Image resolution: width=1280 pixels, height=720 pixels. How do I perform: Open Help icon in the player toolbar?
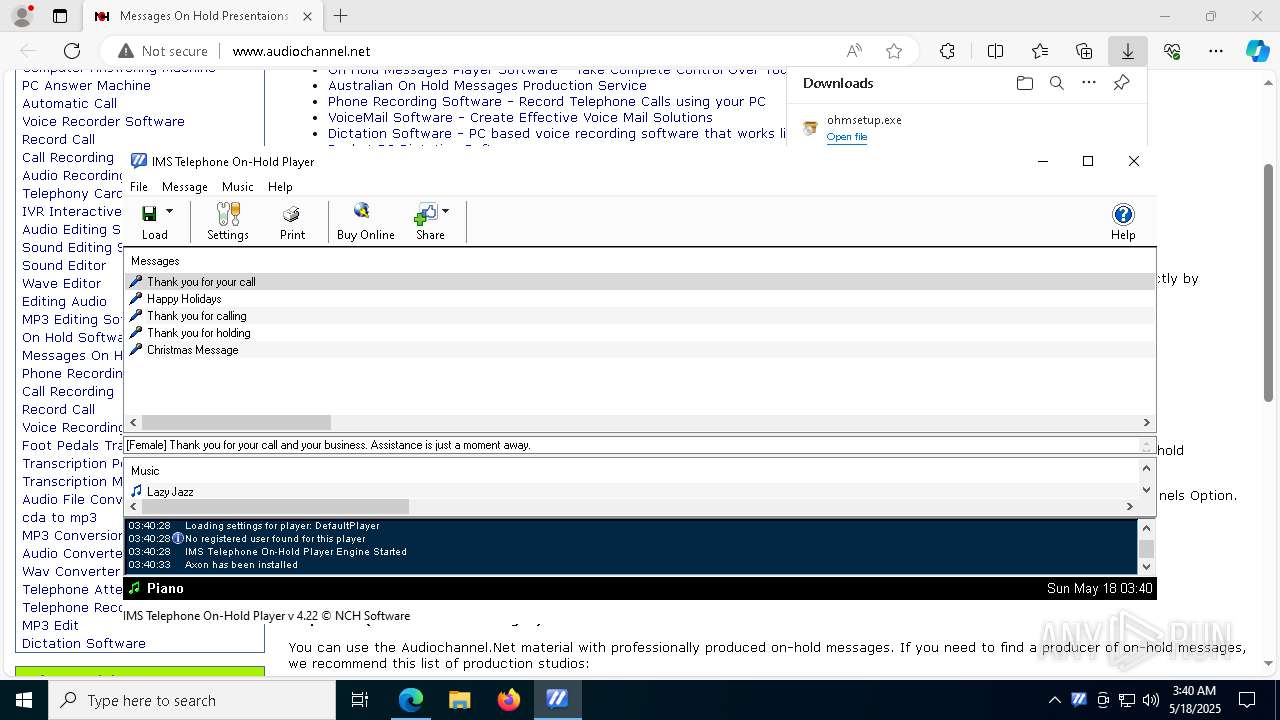pos(1123,221)
